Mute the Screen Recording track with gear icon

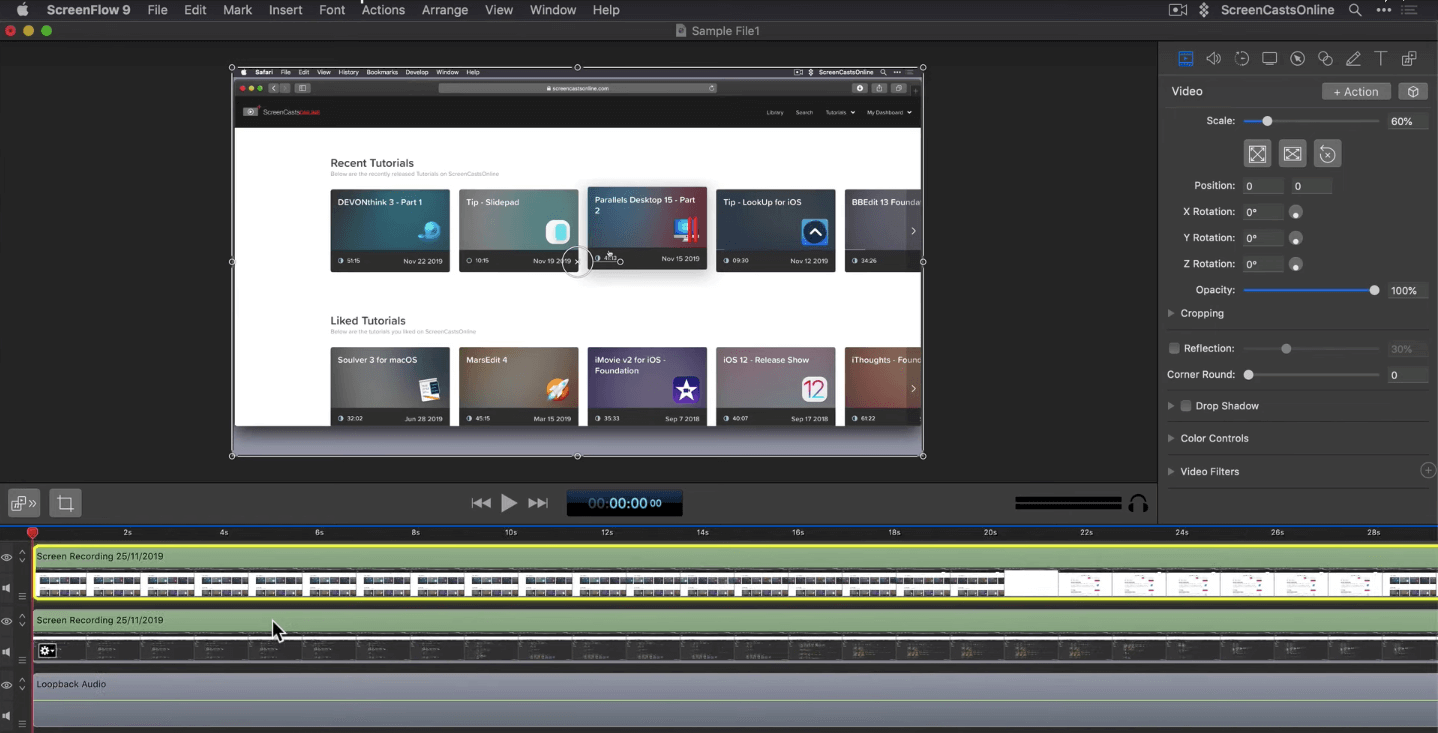pyautogui.click(x=6, y=652)
